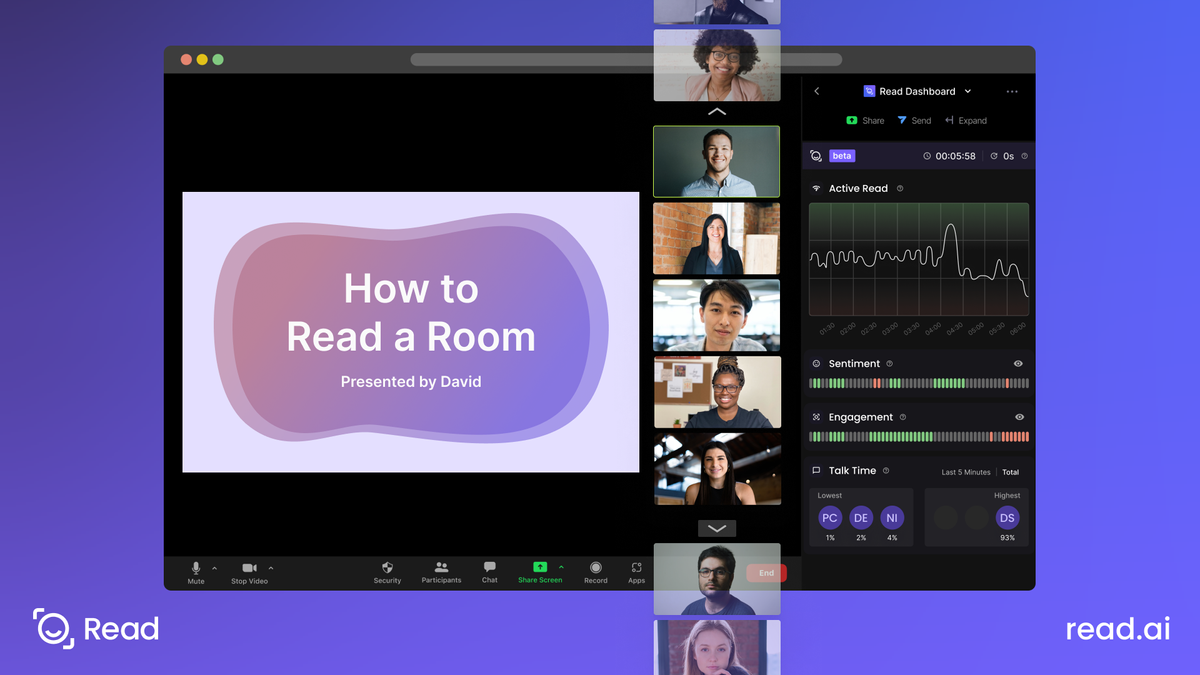Click Send in the Read Dashboard header
The height and width of the screenshot is (675, 1200).
(x=915, y=120)
